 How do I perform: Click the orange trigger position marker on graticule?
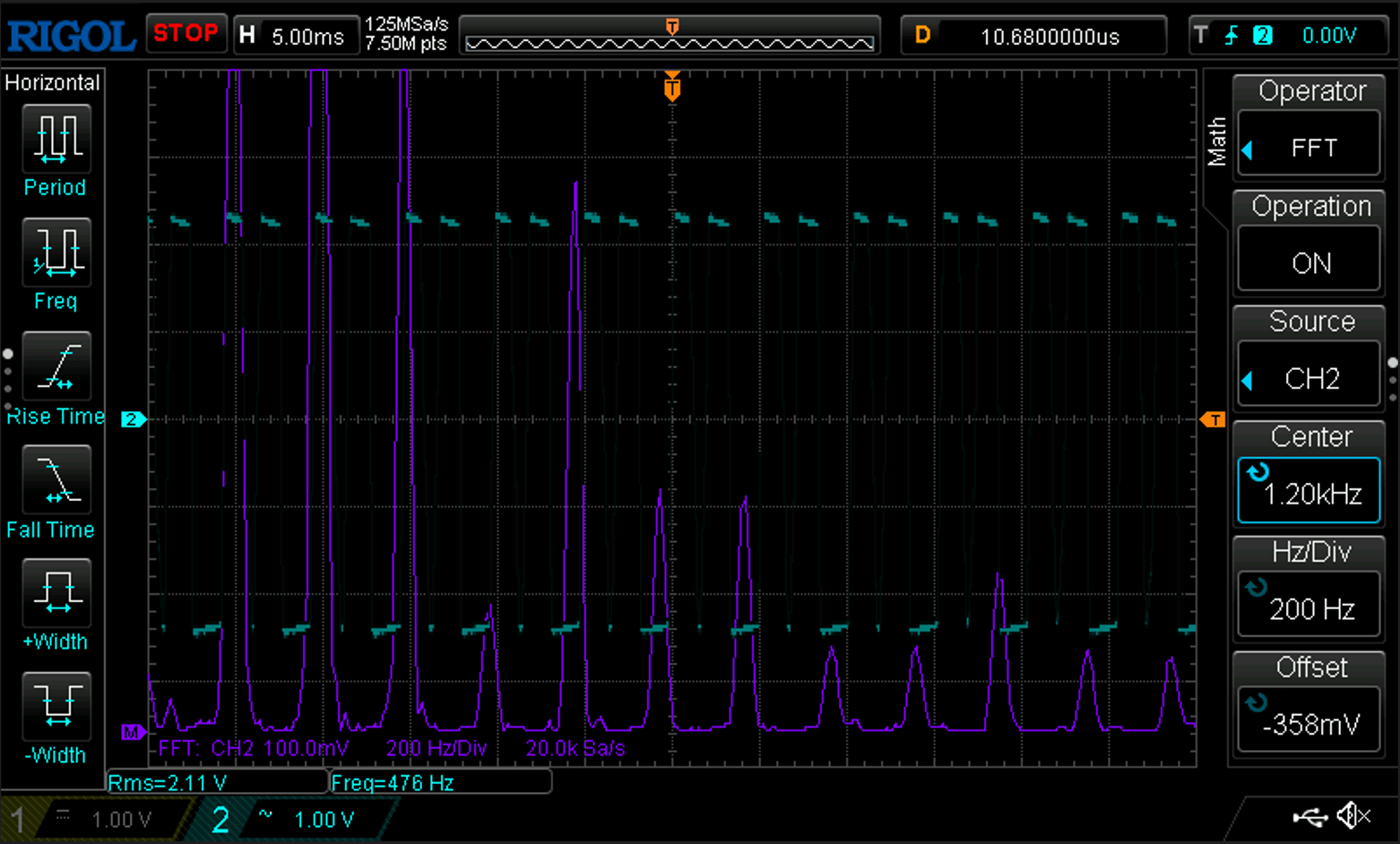click(672, 87)
